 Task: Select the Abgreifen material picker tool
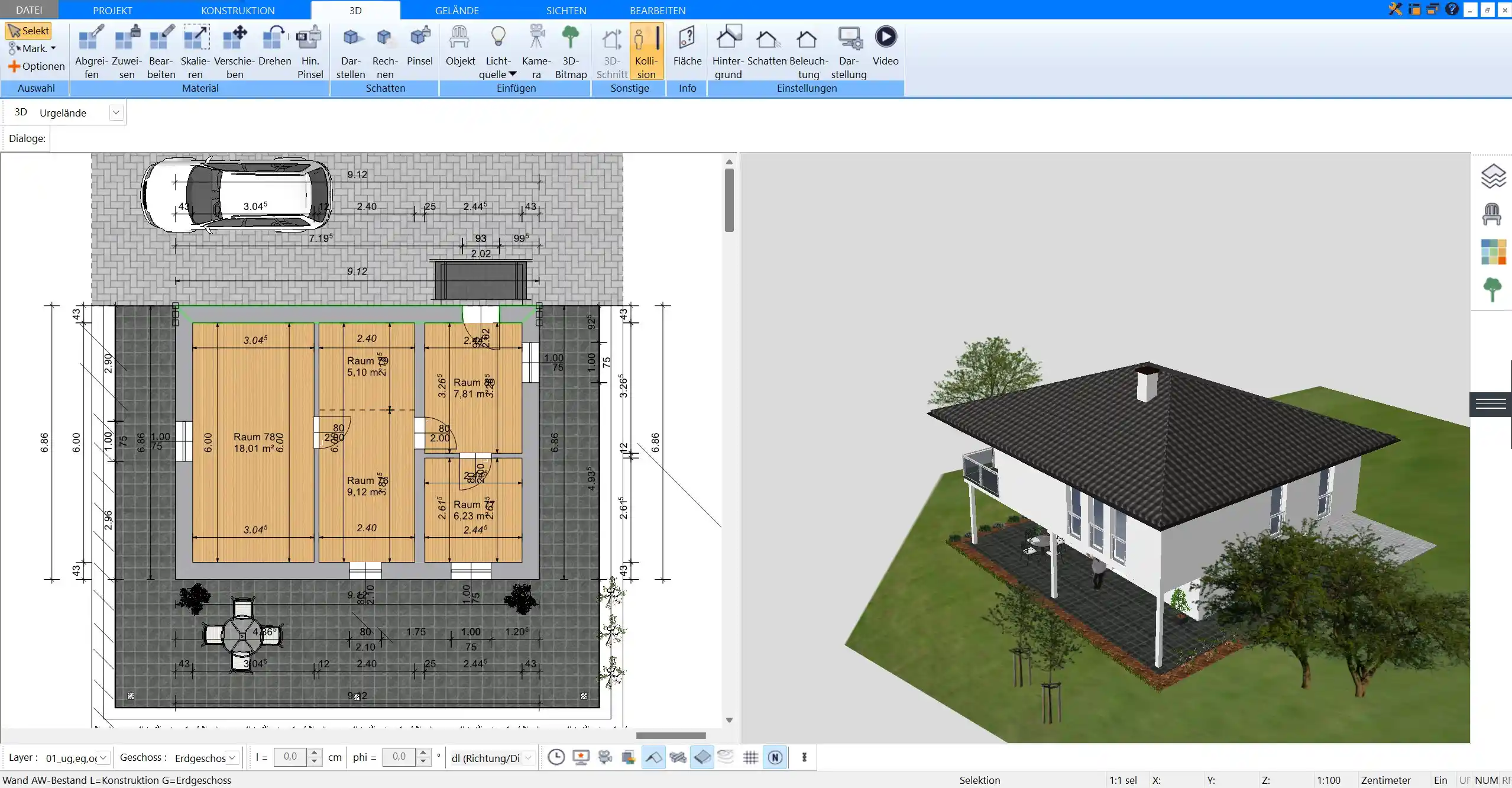coord(91,51)
